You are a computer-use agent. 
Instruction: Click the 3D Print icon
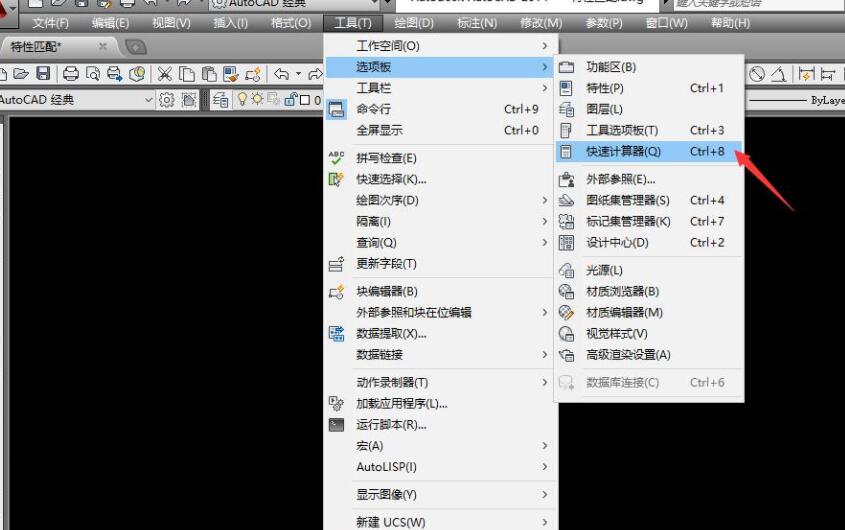[137, 73]
